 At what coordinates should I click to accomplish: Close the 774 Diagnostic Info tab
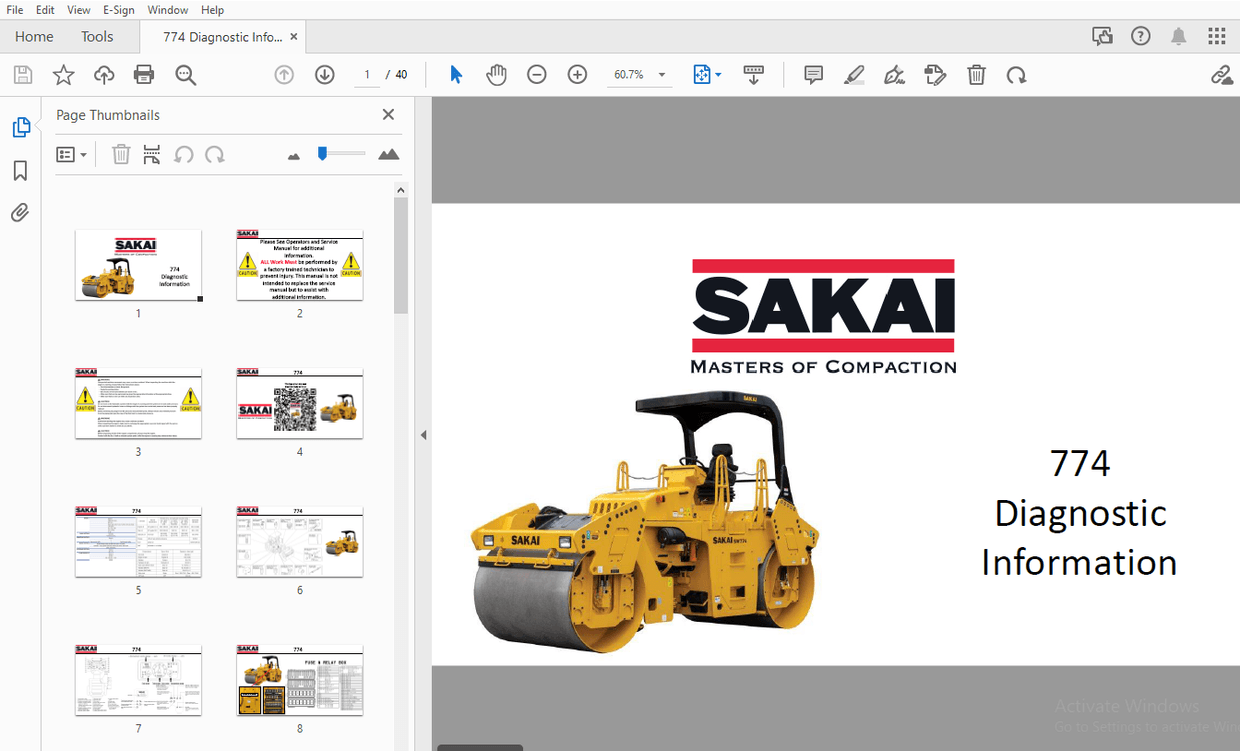(294, 37)
